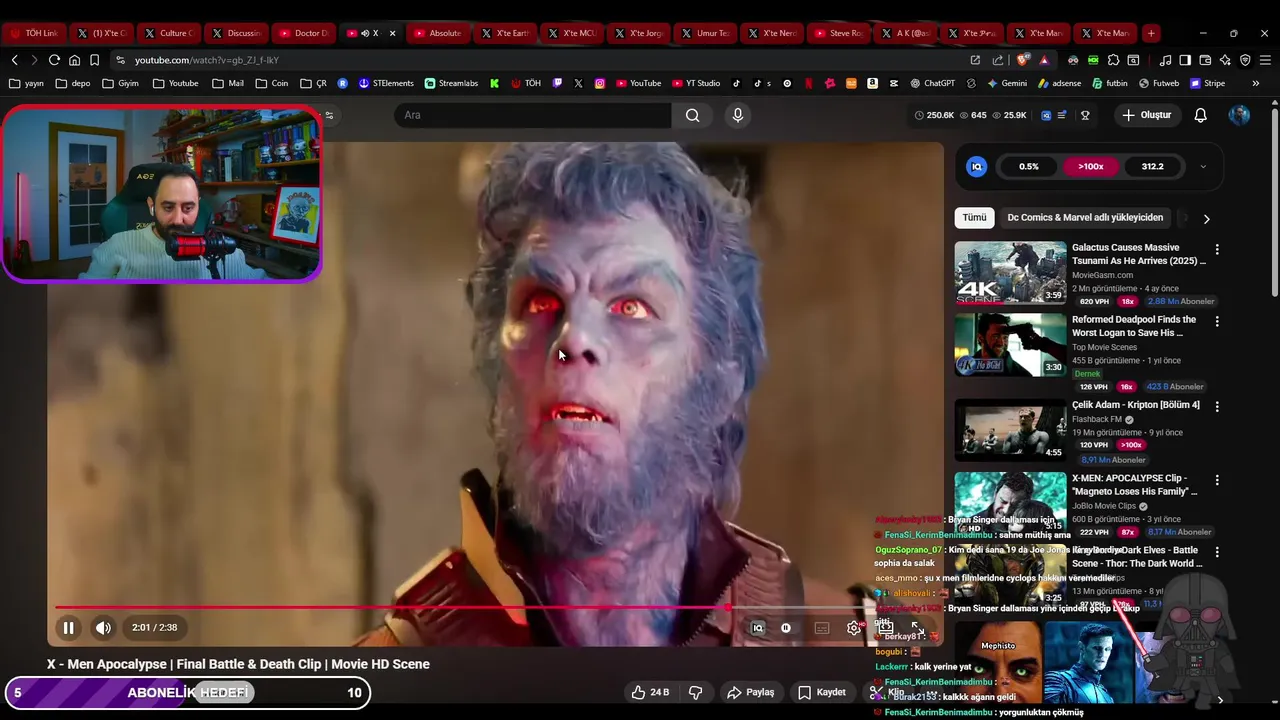Click the Oluştur create button
The width and height of the screenshot is (1280, 720).
pos(1146,115)
